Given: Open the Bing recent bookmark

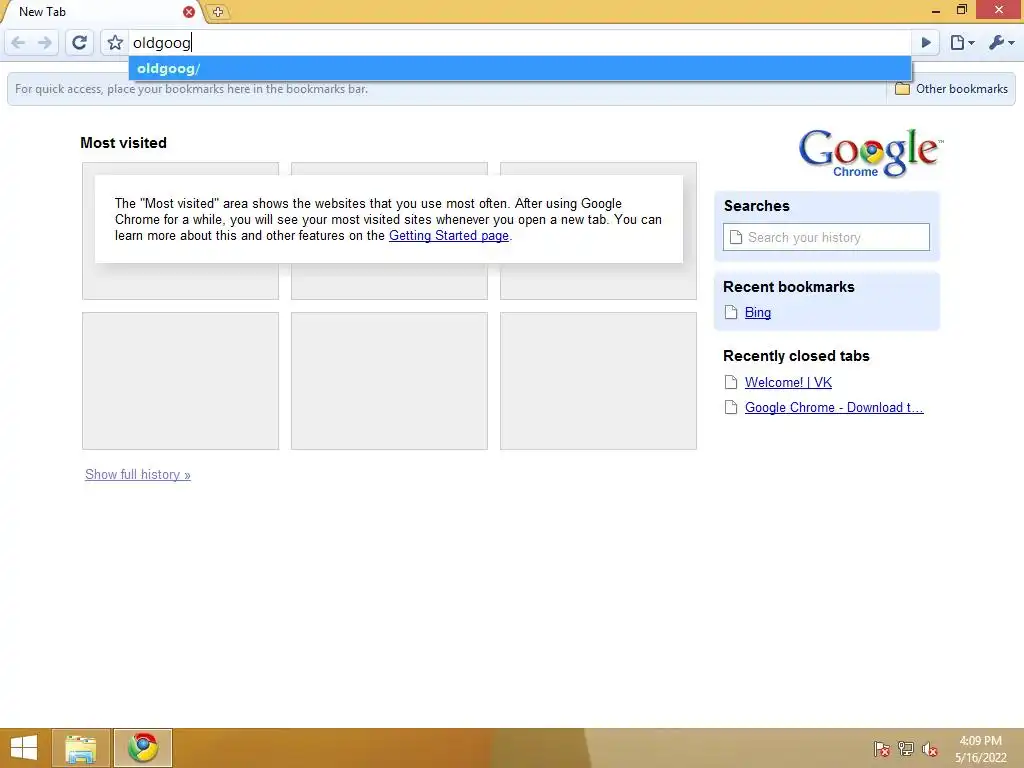Looking at the screenshot, I should (758, 313).
